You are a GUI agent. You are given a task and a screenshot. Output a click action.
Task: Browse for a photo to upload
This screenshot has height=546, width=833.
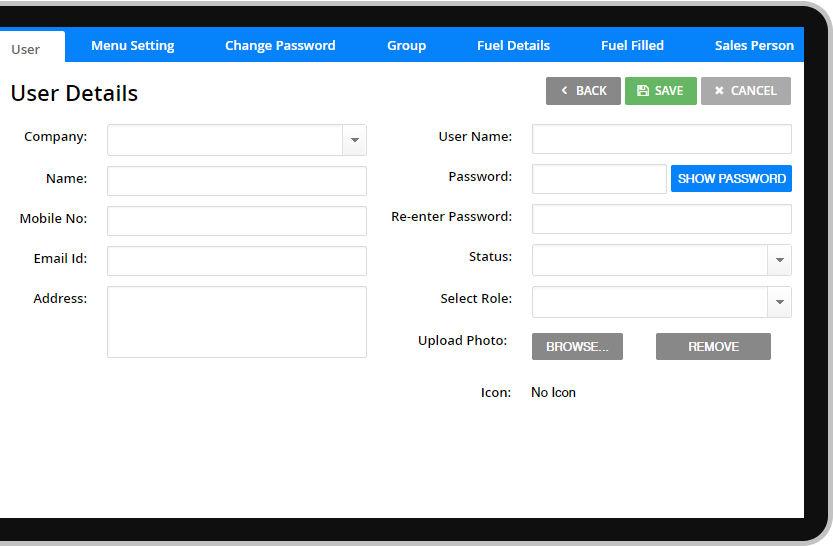click(577, 347)
